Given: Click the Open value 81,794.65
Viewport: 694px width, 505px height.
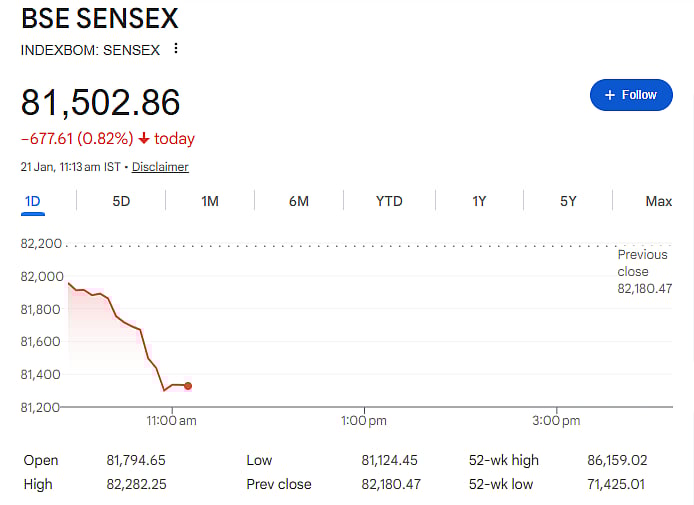Looking at the screenshot, I should (137, 461).
